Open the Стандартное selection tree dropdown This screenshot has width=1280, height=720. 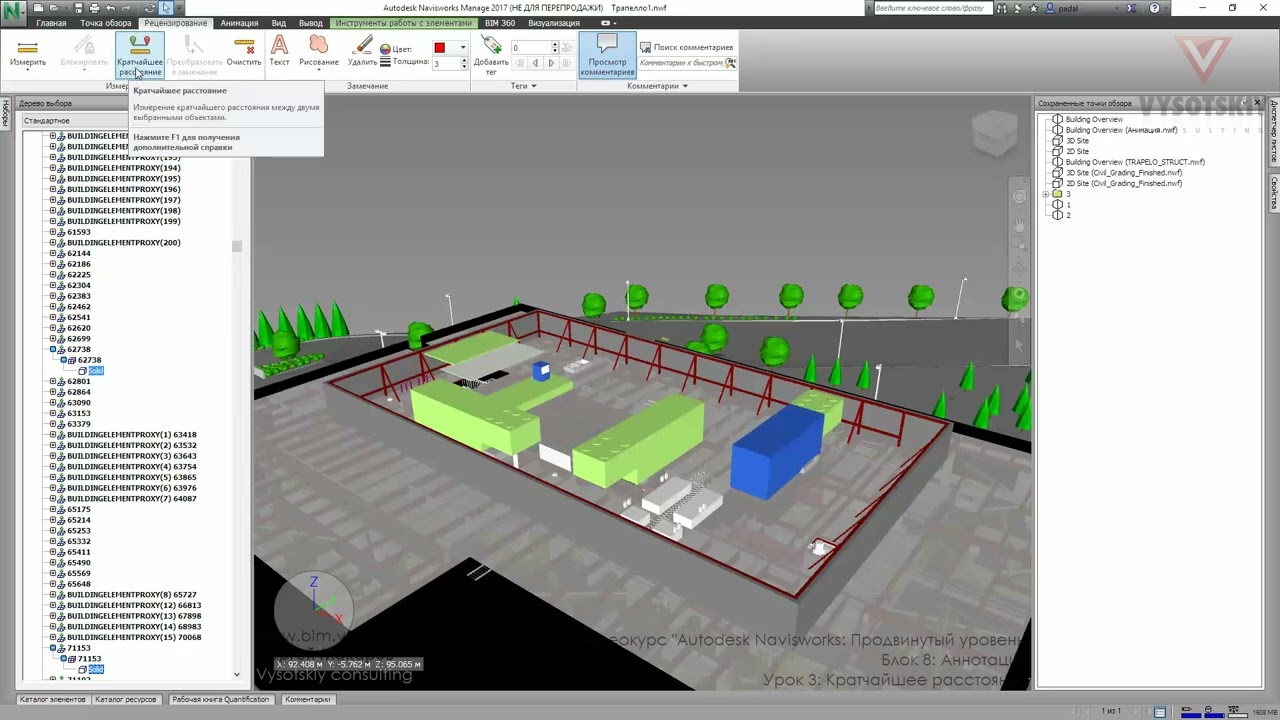click(131, 121)
